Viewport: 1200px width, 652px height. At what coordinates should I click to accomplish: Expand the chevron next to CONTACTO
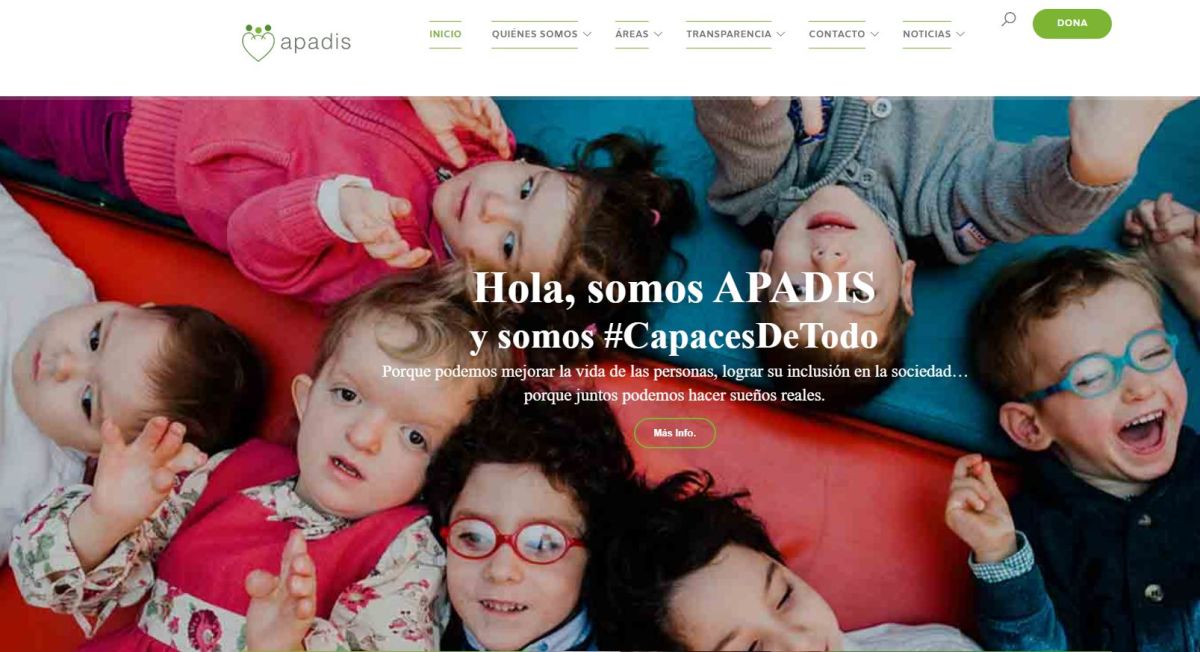click(875, 34)
